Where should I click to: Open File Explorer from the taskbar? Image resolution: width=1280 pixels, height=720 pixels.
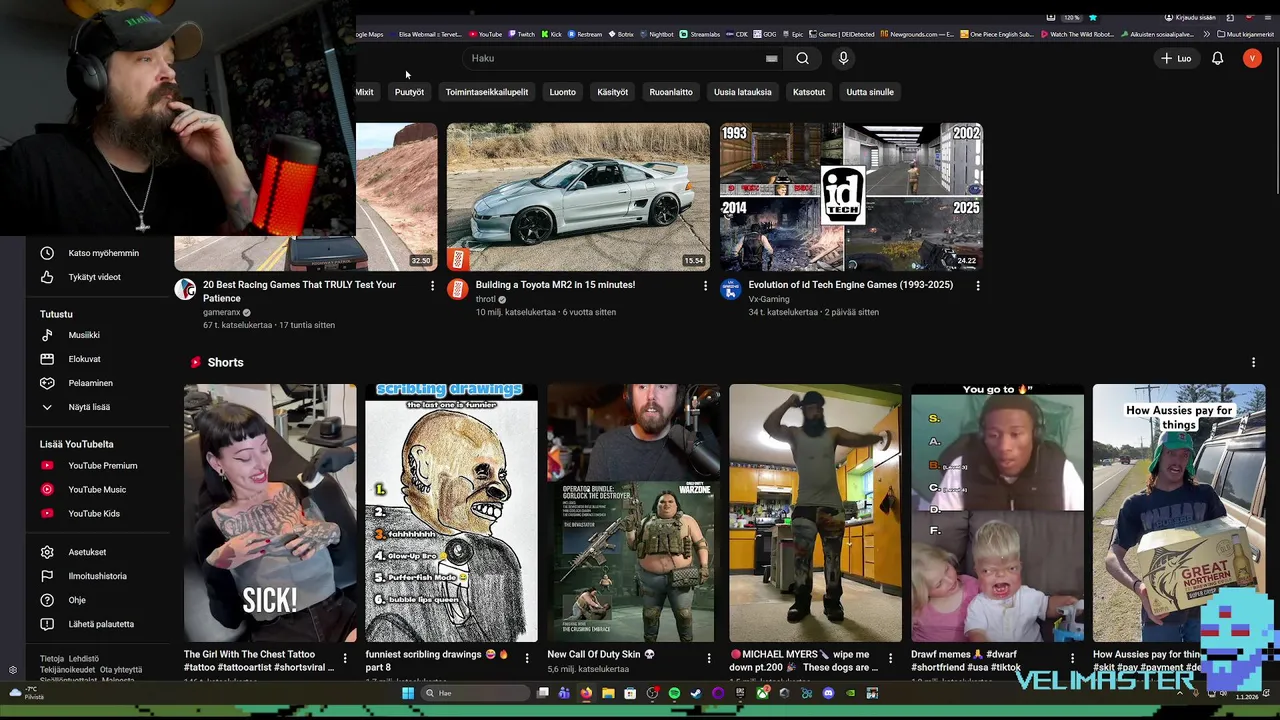[608, 693]
